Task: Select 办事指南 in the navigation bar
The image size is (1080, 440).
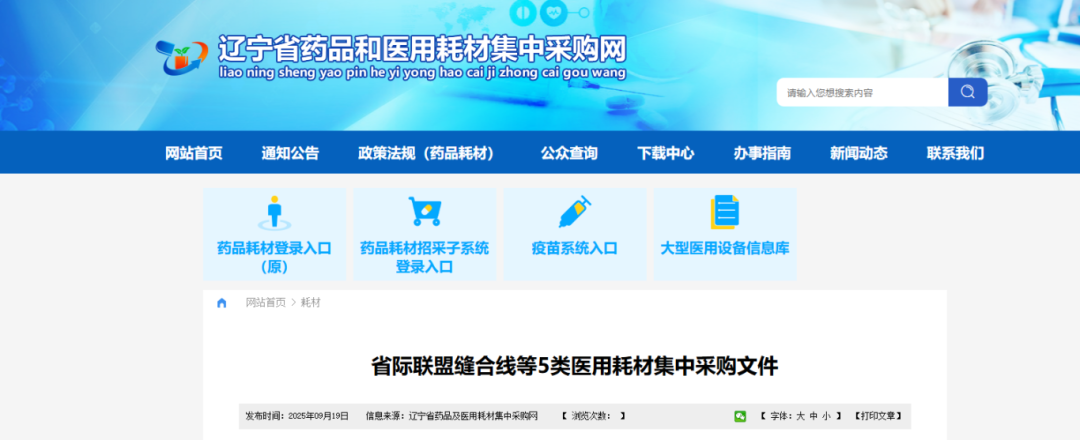Action: (762, 153)
